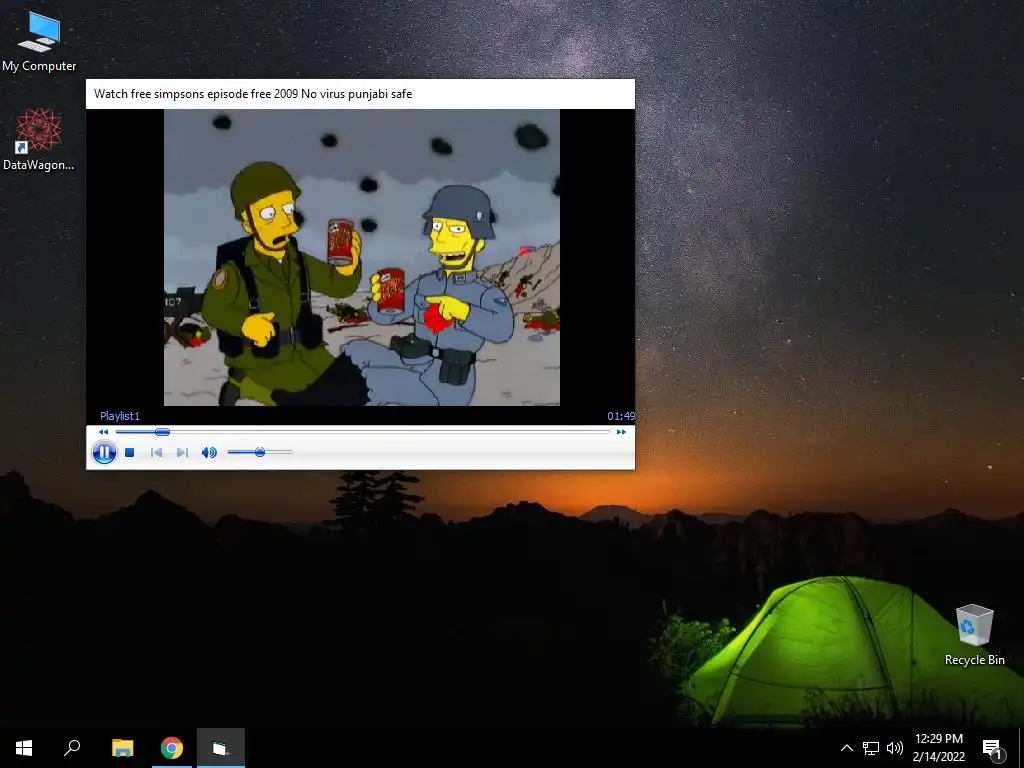Click the seek bar position handle
This screenshot has width=1024, height=768.
point(163,432)
